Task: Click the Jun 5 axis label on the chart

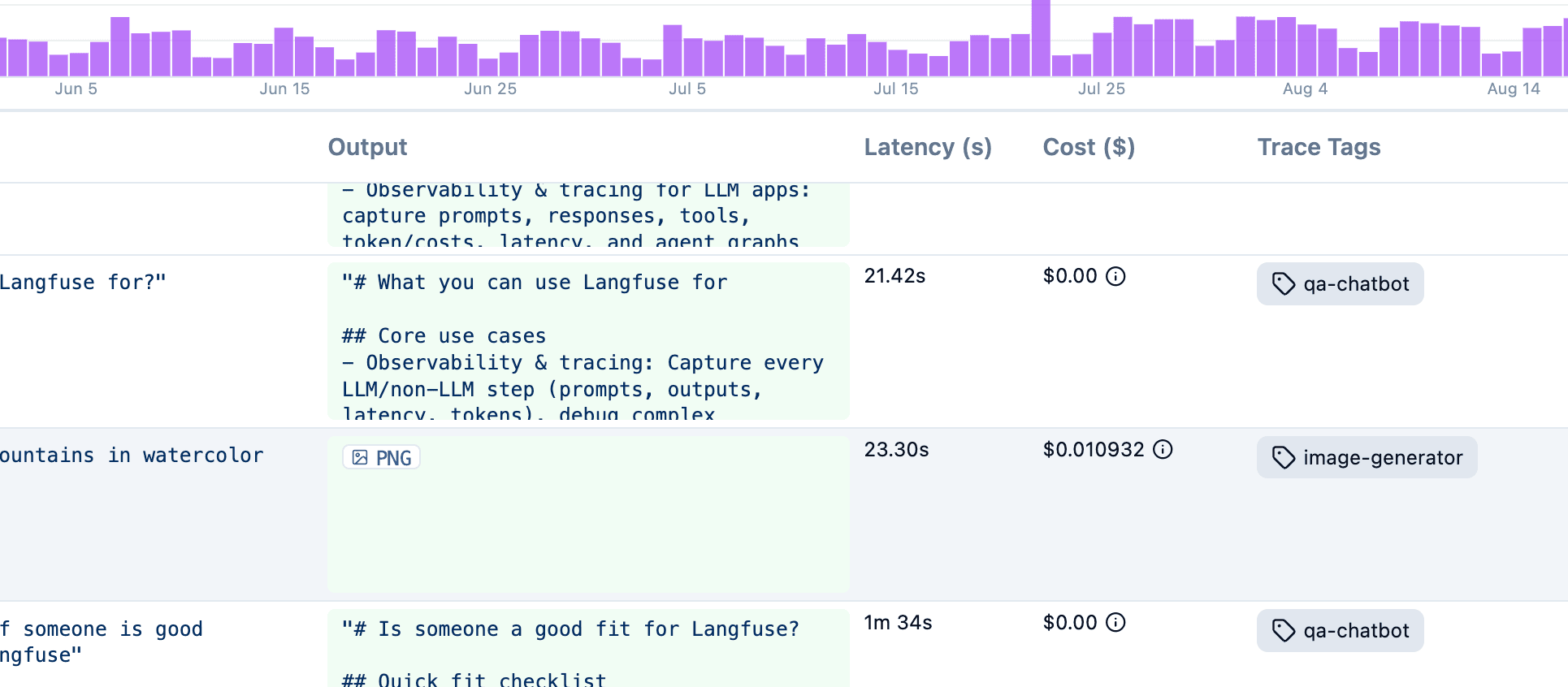Action: click(x=76, y=89)
